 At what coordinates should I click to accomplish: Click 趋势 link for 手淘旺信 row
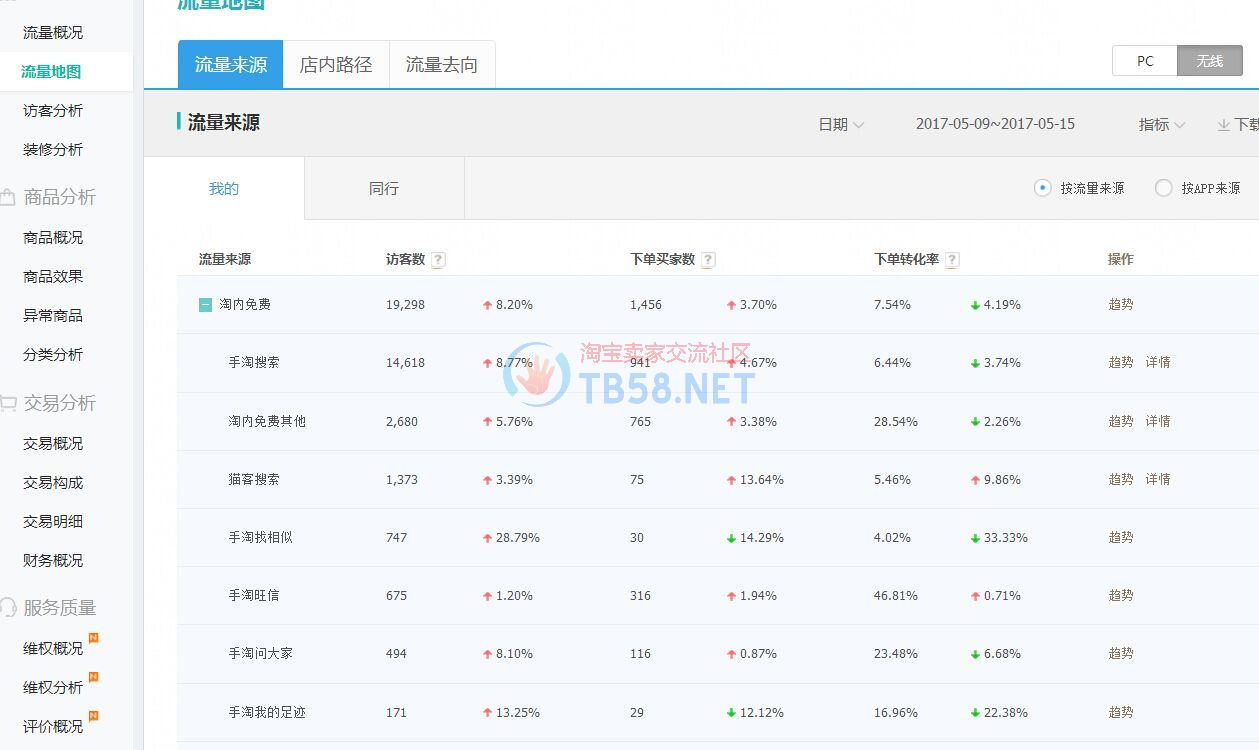pyautogui.click(x=1121, y=596)
